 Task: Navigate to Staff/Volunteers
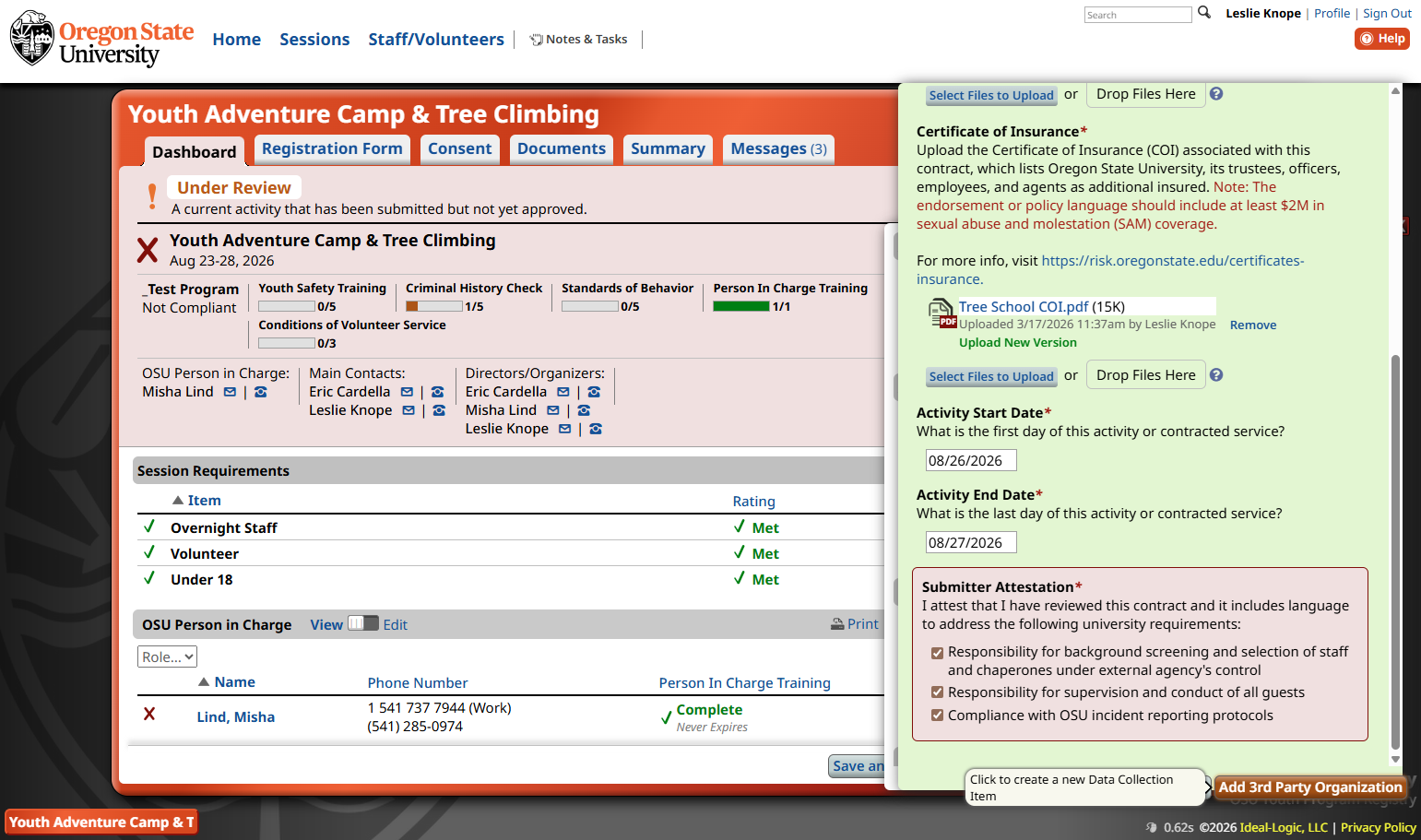point(436,40)
